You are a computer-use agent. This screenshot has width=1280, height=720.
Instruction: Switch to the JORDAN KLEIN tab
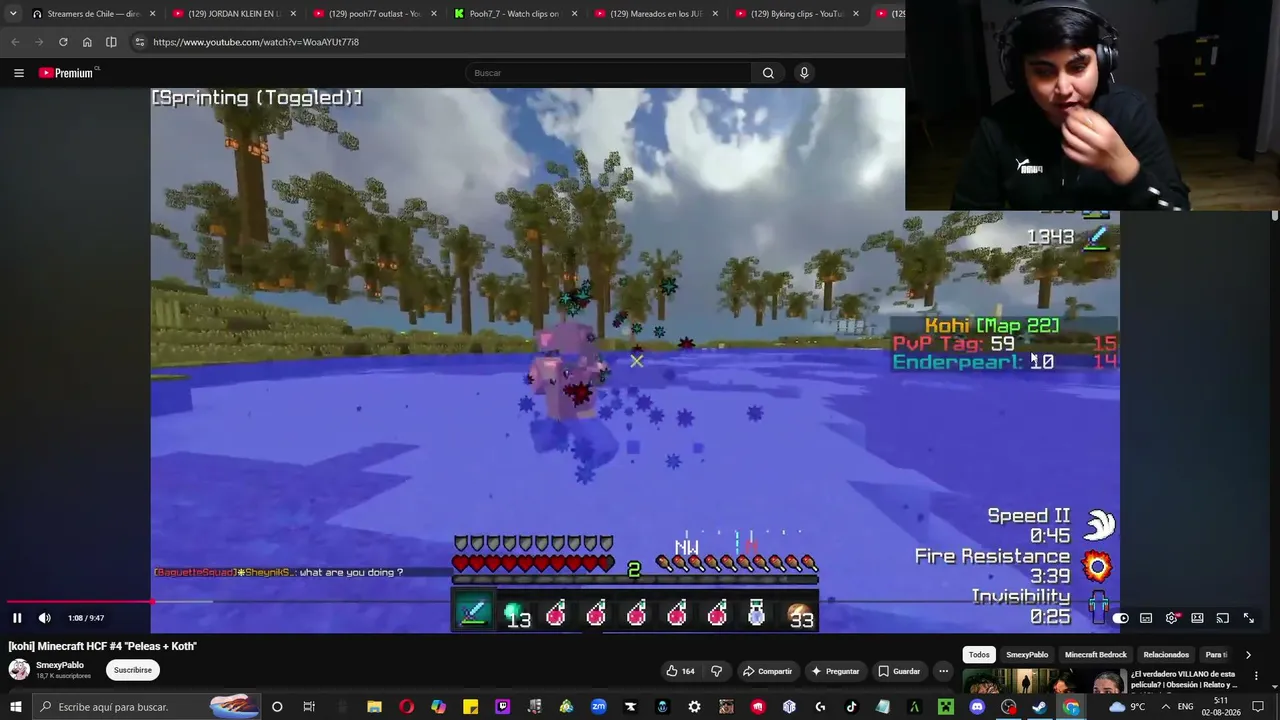tap(233, 14)
